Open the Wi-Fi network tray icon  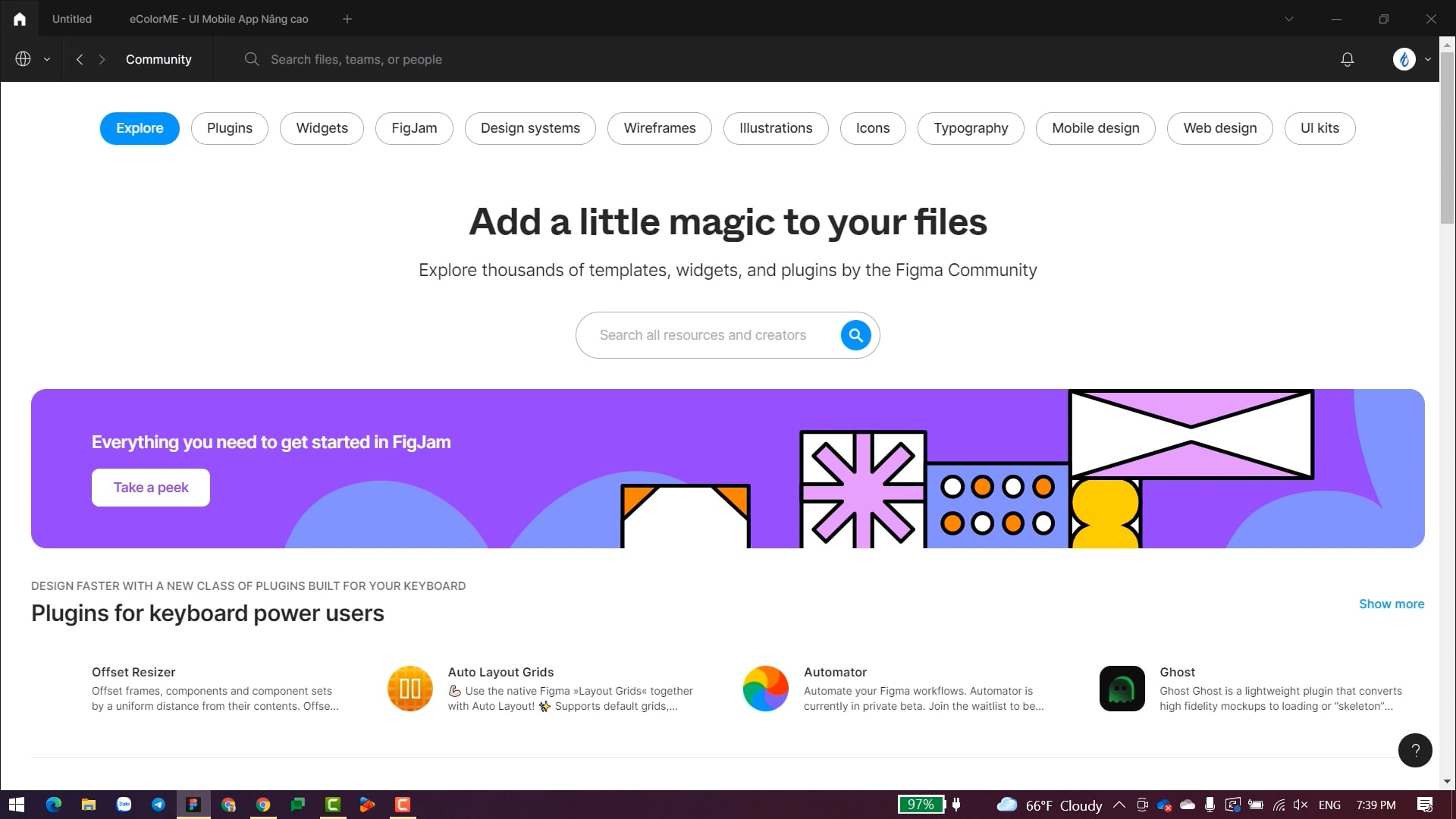1279,805
